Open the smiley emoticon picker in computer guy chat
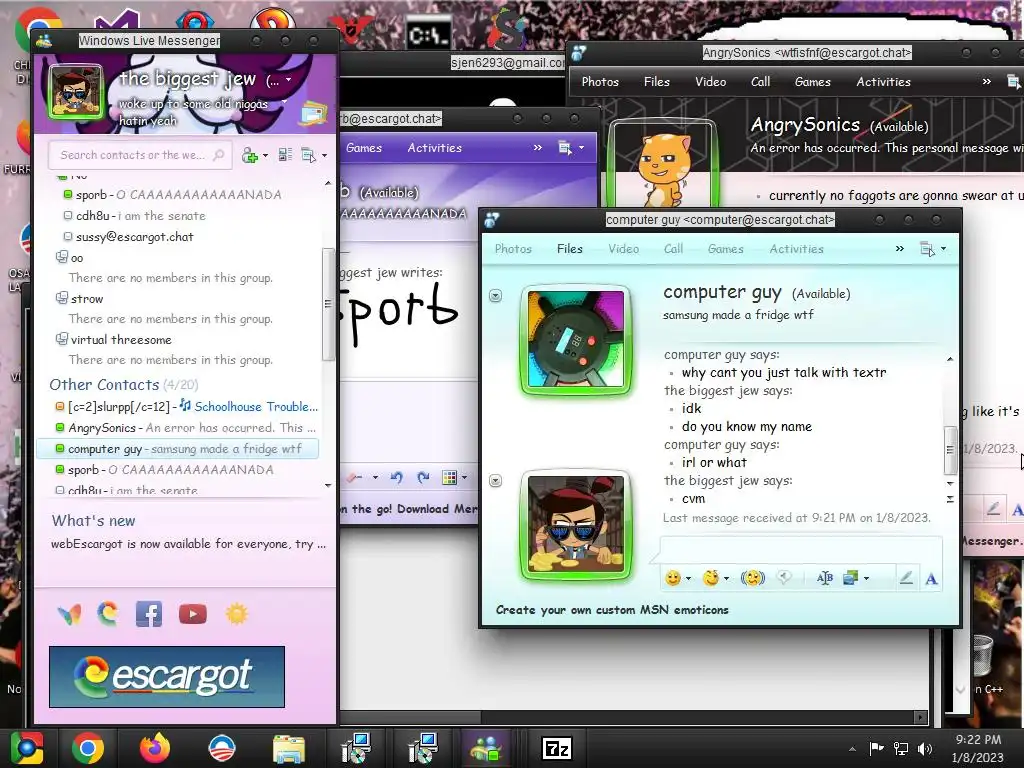1024x768 pixels. [673, 577]
